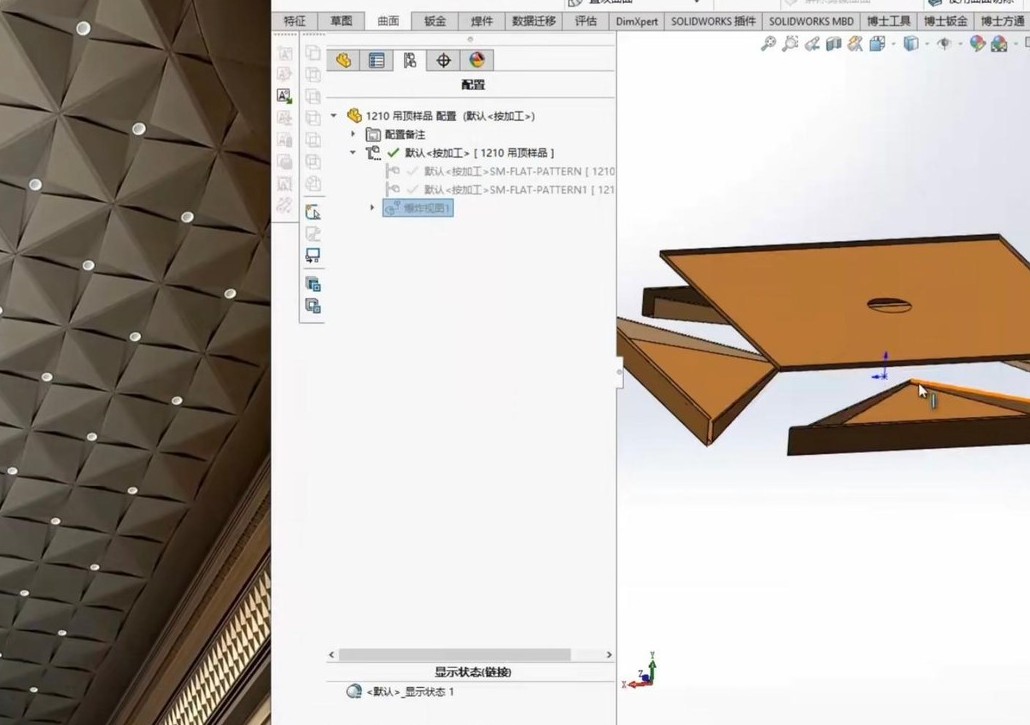This screenshot has width=1030, height=725.
Task: Click the 显示状态(链接) section header
Action: pyautogui.click(x=472, y=672)
